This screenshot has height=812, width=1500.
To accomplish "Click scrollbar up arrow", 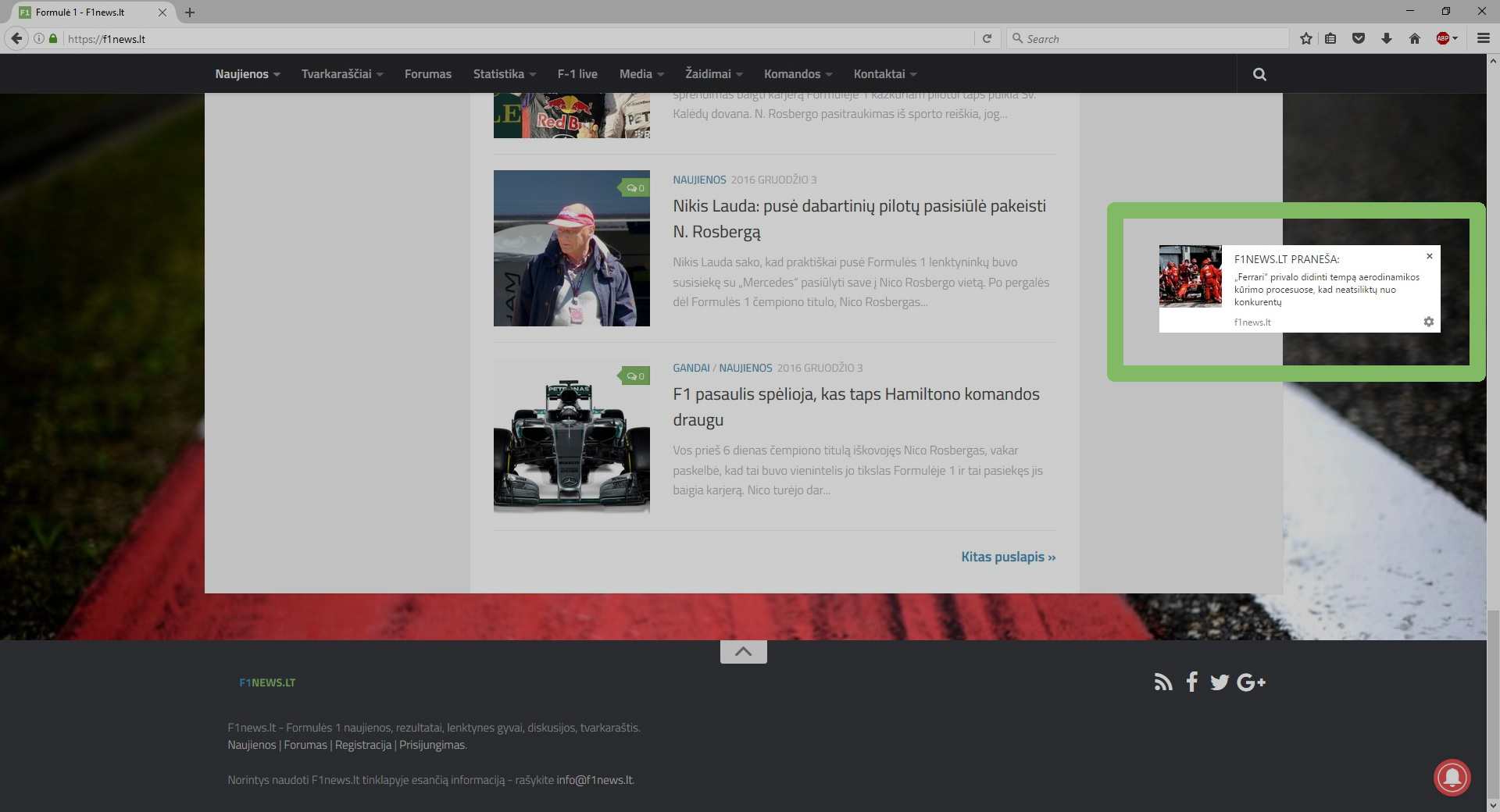I will pos(1493,60).
